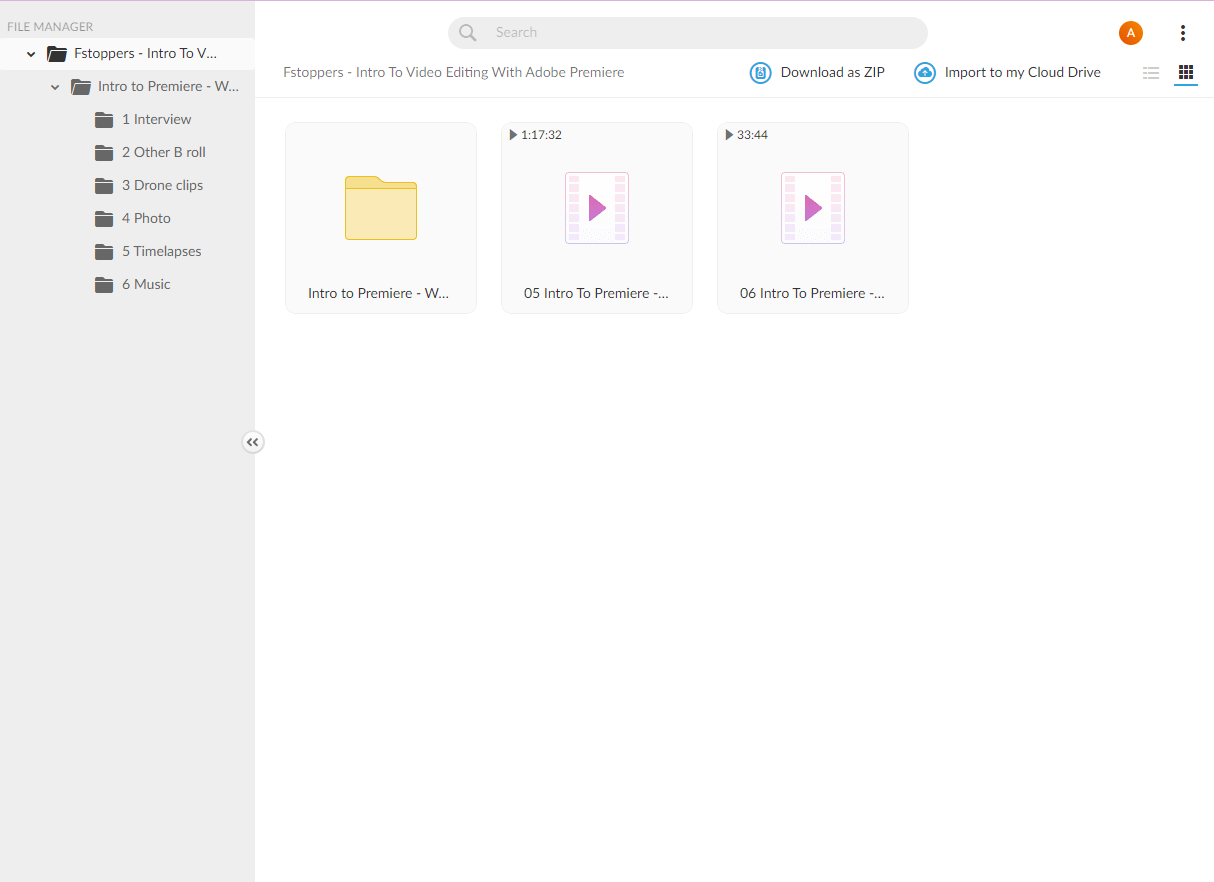Open the 4 Photo folder
The height and width of the screenshot is (882, 1214).
pos(146,218)
